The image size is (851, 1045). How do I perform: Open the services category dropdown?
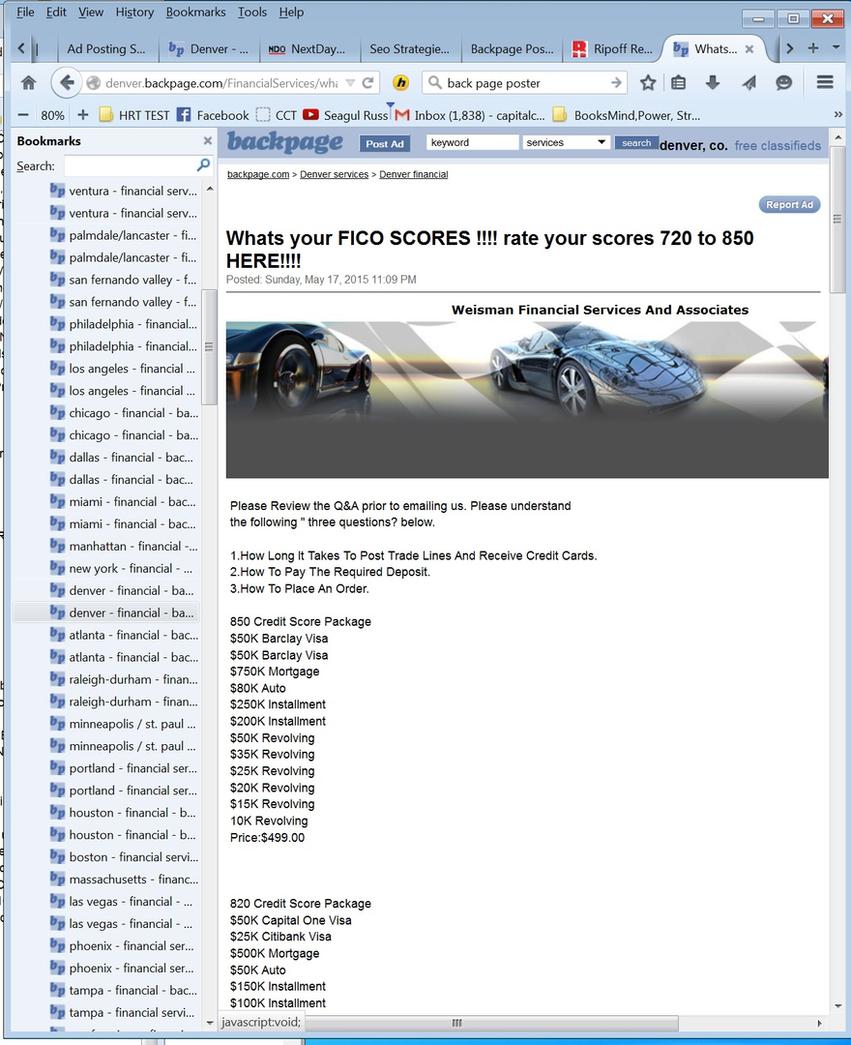click(565, 142)
